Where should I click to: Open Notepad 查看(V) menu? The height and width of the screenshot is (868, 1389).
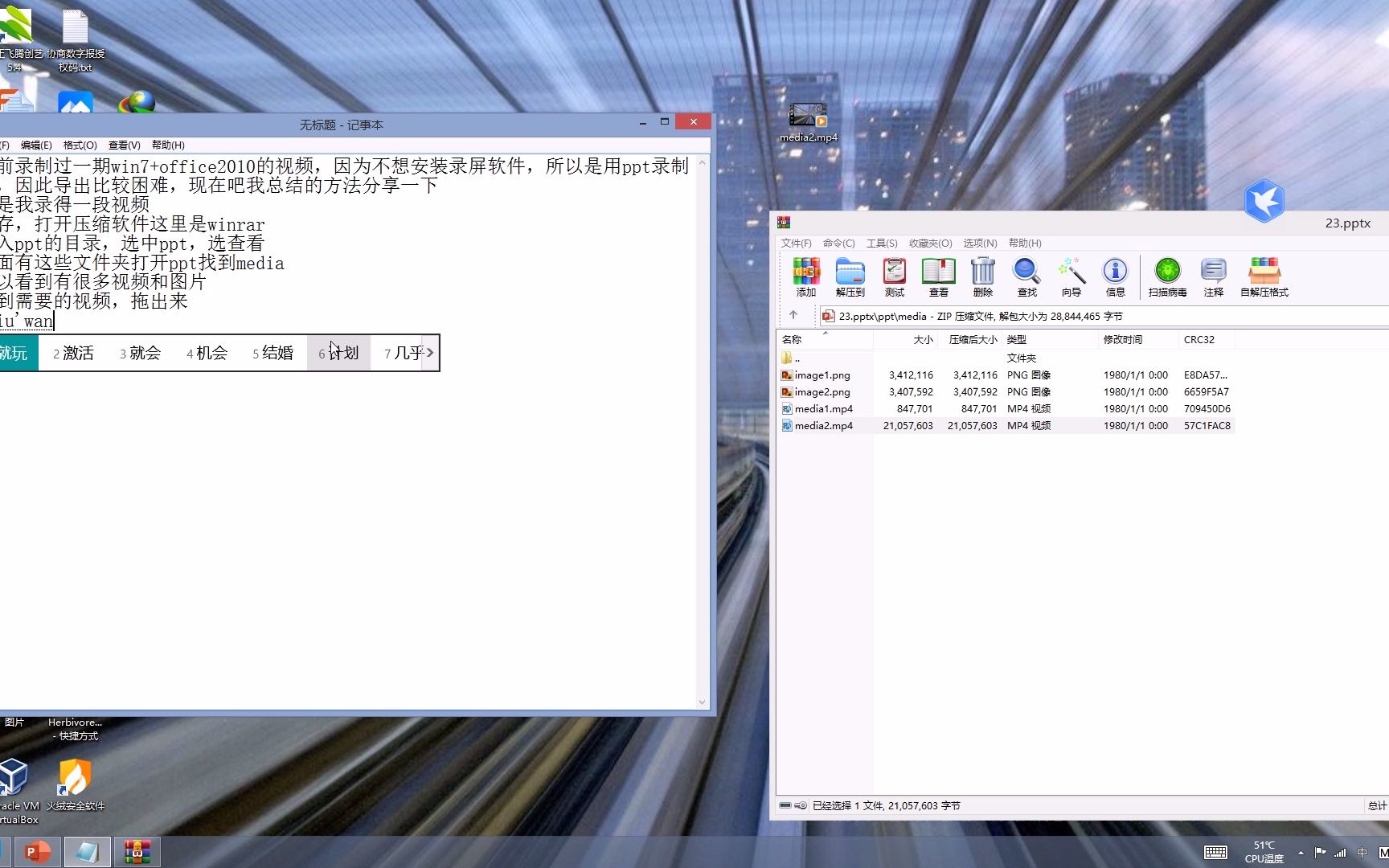124,145
